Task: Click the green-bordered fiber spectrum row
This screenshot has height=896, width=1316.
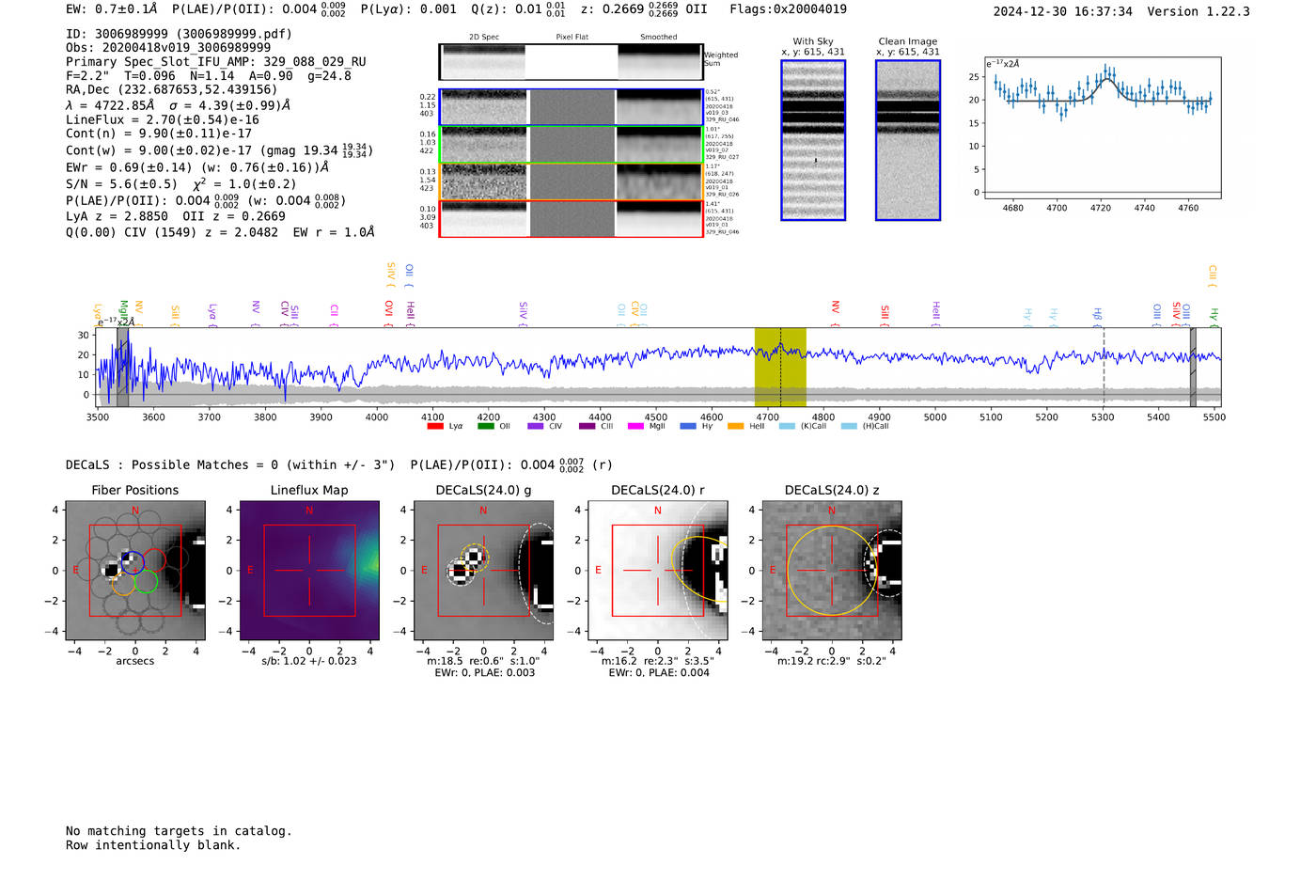Action: (571, 145)
